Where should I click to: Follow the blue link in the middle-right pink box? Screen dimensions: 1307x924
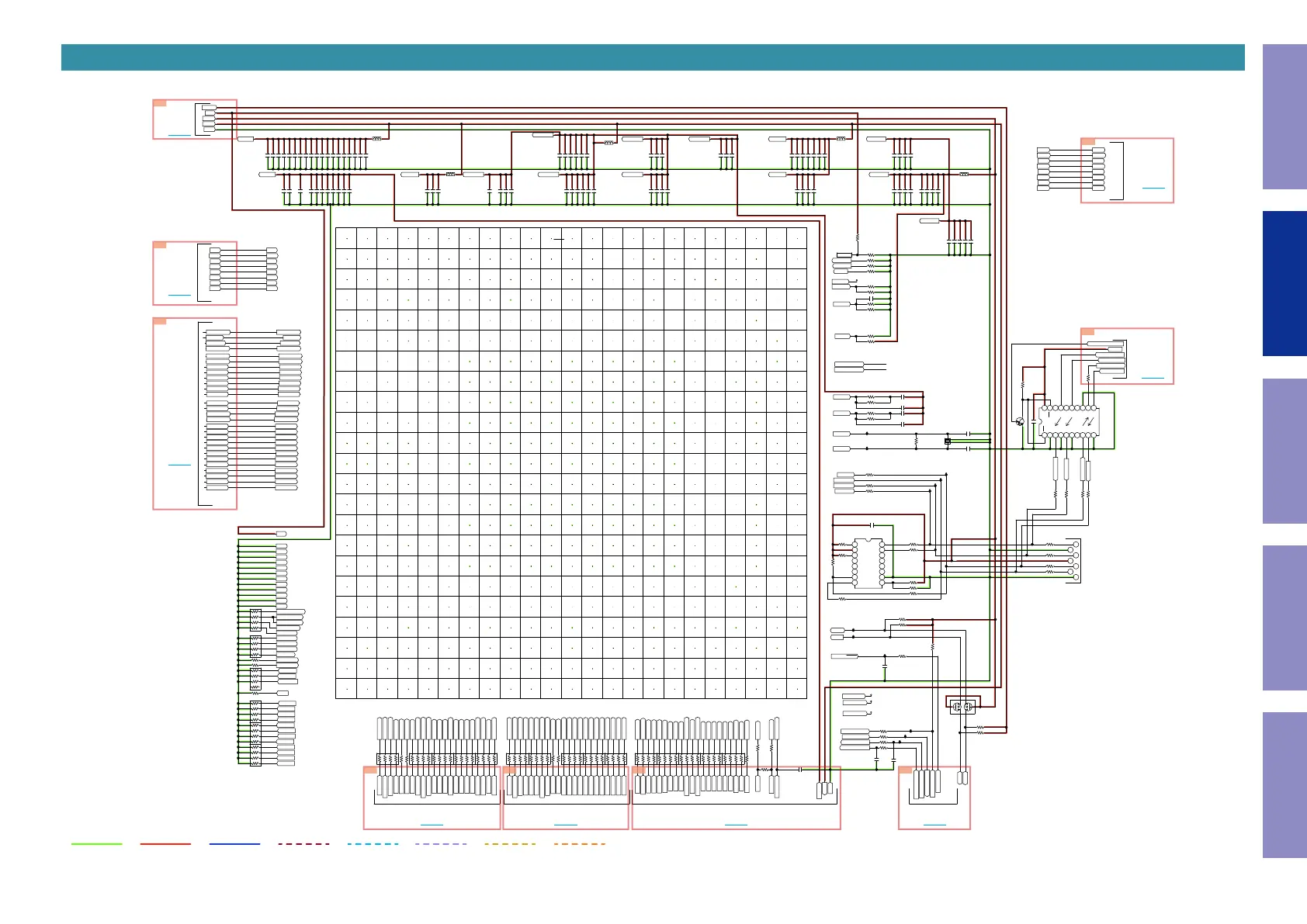(1153, 378)
